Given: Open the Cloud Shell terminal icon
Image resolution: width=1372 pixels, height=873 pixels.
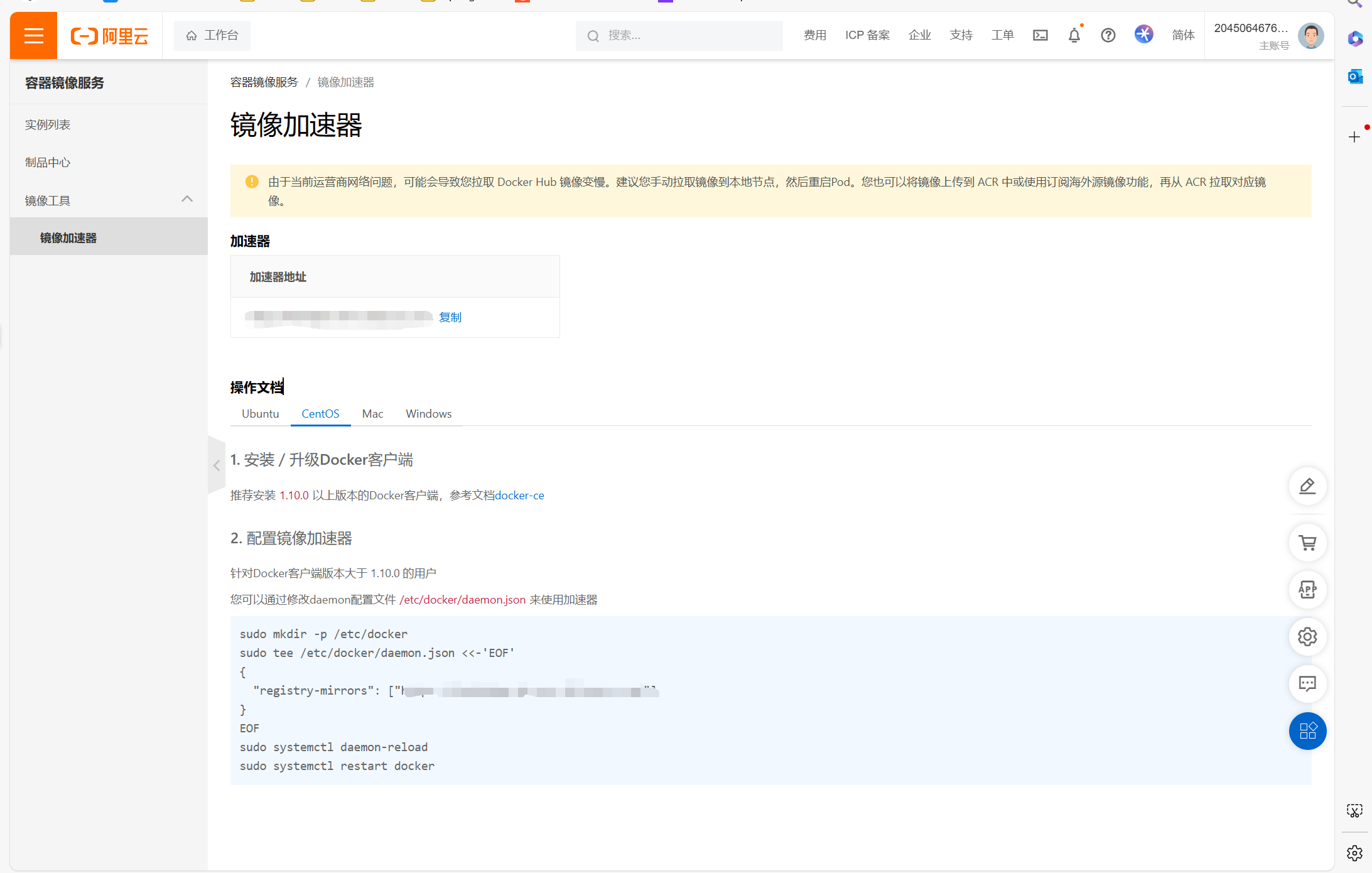Looking at the screenshot, I should tap(1040, 35).
